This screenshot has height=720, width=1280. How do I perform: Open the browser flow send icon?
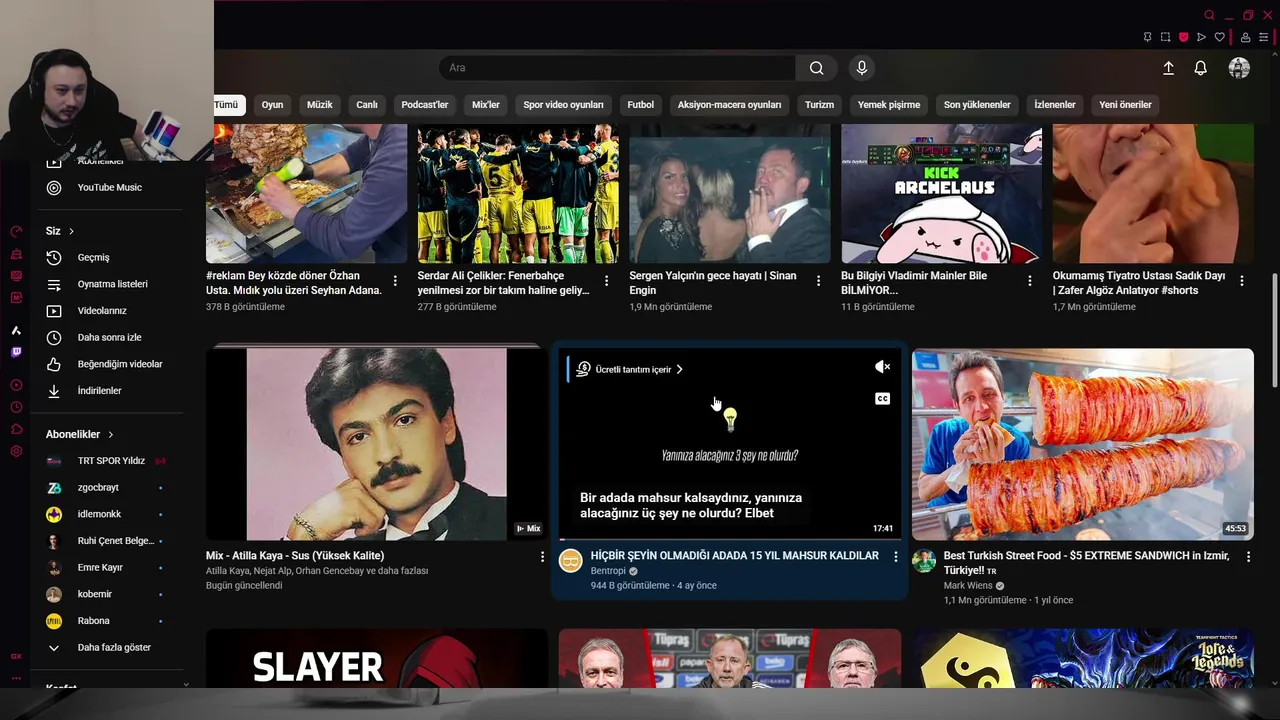1201,37
